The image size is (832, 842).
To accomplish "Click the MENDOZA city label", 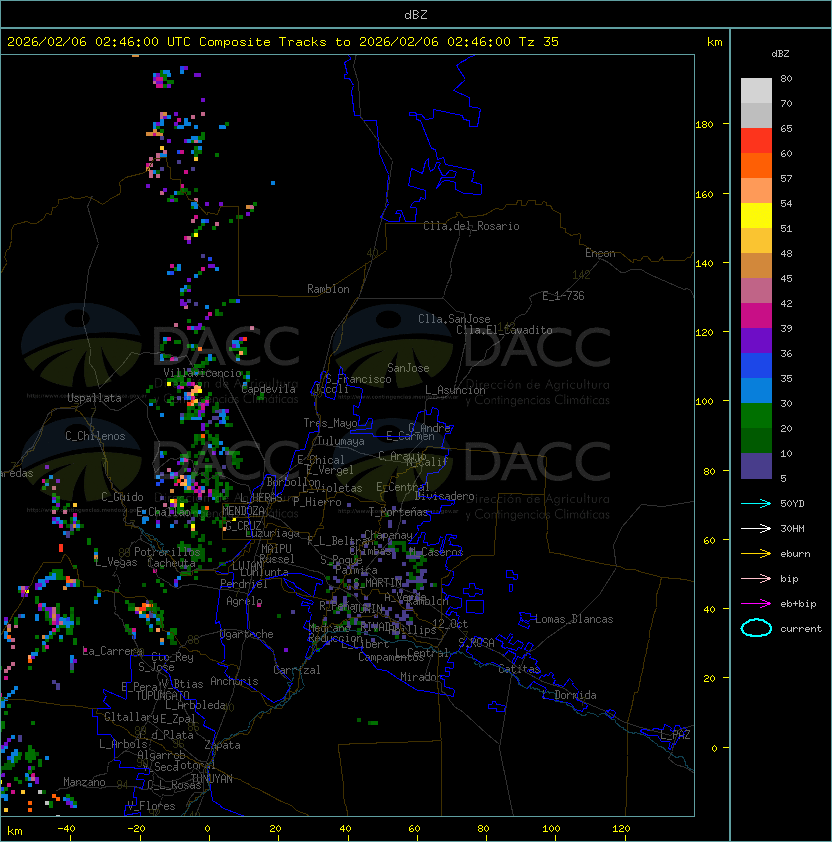I will 244,511.
